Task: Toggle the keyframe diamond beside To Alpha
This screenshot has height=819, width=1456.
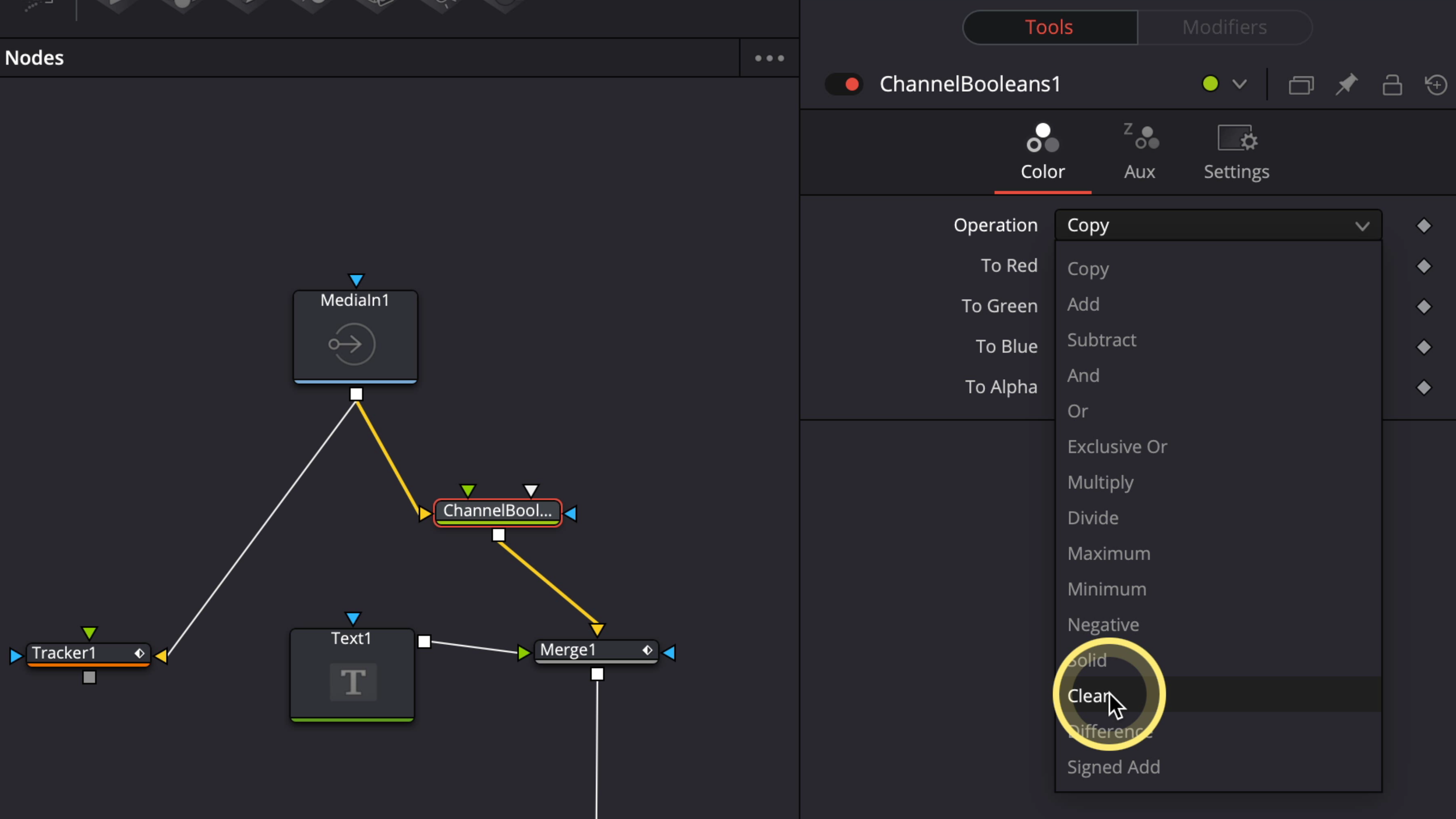Action: click(1425, 387)
